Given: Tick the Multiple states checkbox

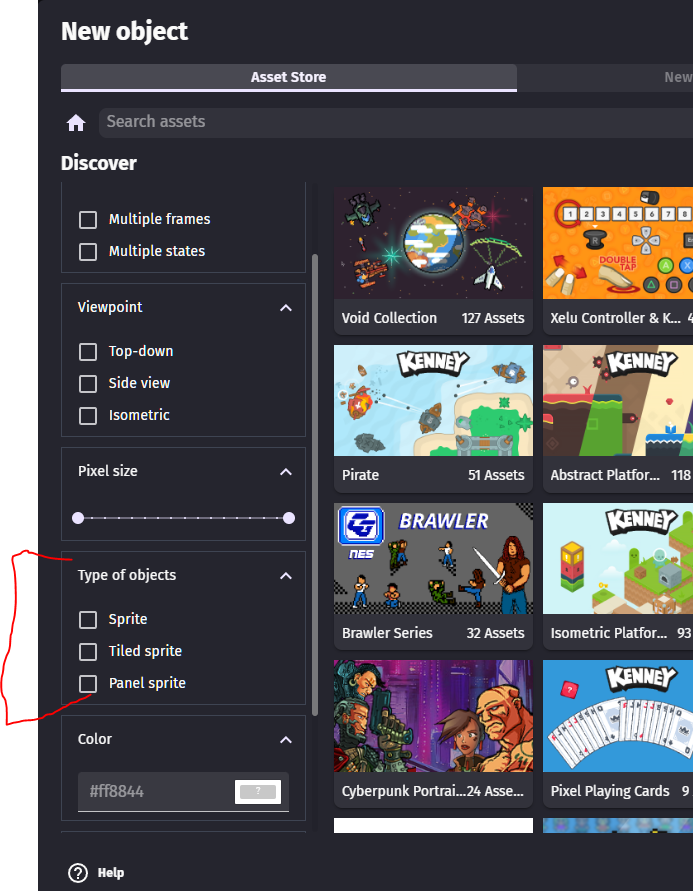Looking at the screenshot, I should tap(88, 252).
